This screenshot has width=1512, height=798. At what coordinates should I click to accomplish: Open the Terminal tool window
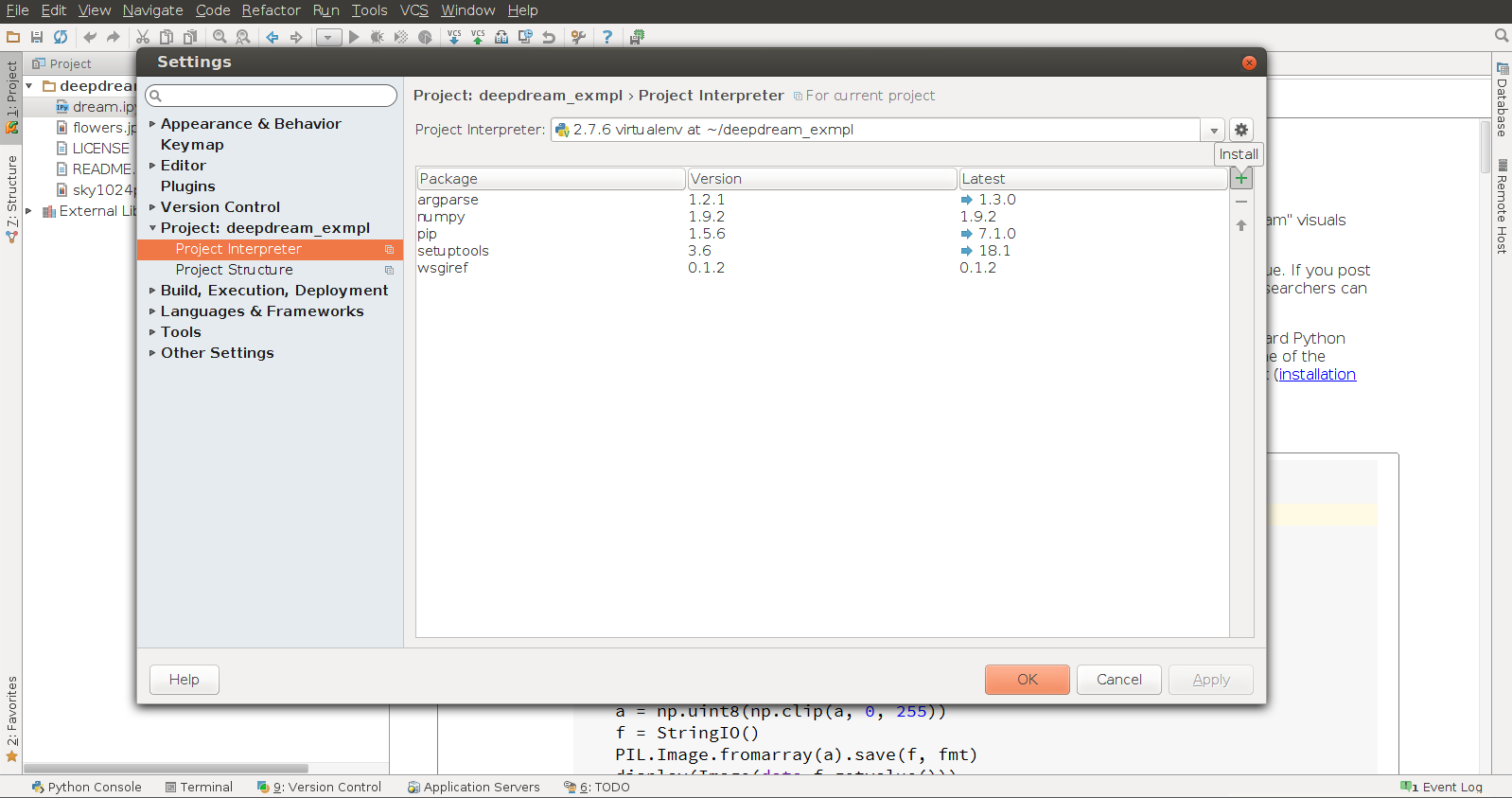click(199, 787)
